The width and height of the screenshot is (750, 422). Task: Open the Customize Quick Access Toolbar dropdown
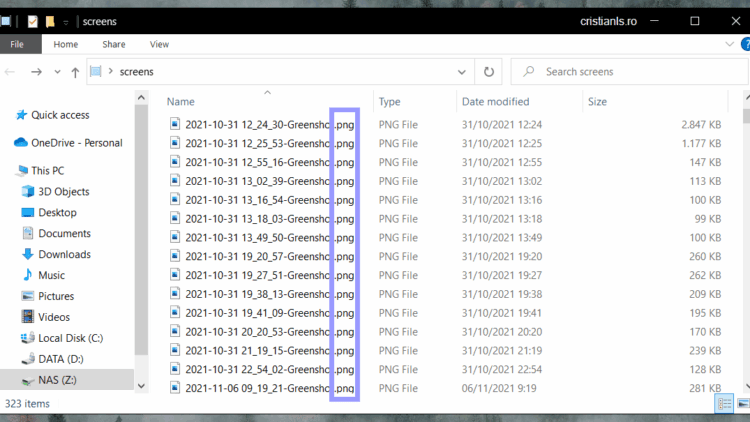coord(66,22)
